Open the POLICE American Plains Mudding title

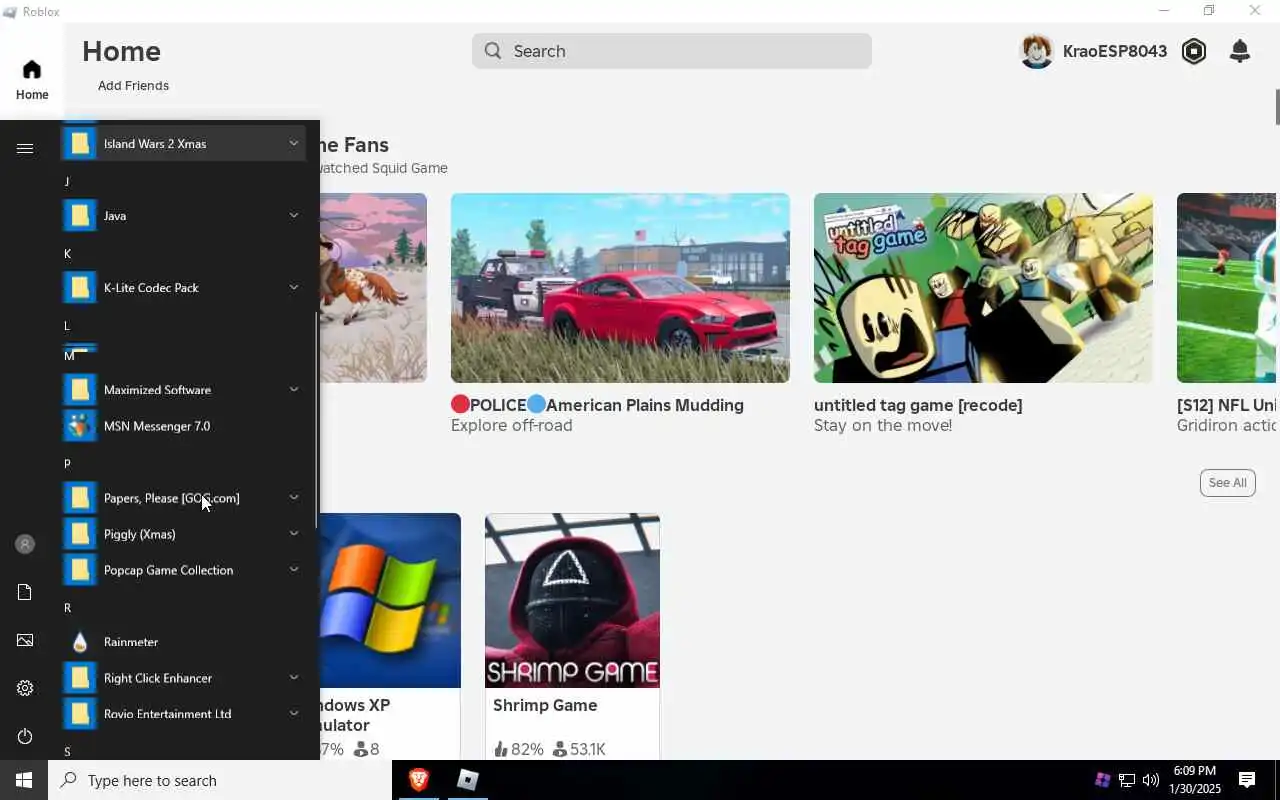[597, 405]
